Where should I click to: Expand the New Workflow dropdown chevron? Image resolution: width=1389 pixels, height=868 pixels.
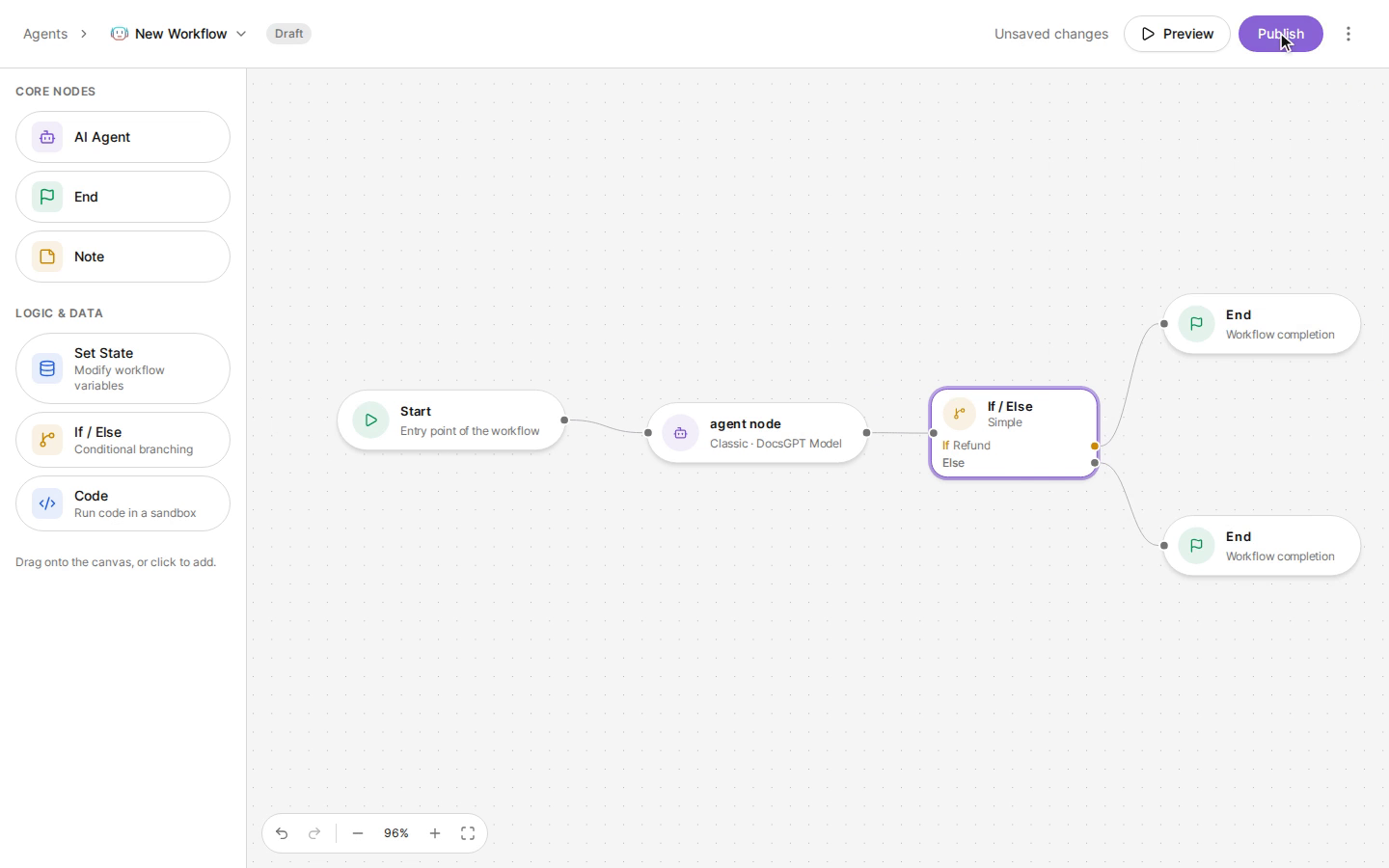coord(241,34)
